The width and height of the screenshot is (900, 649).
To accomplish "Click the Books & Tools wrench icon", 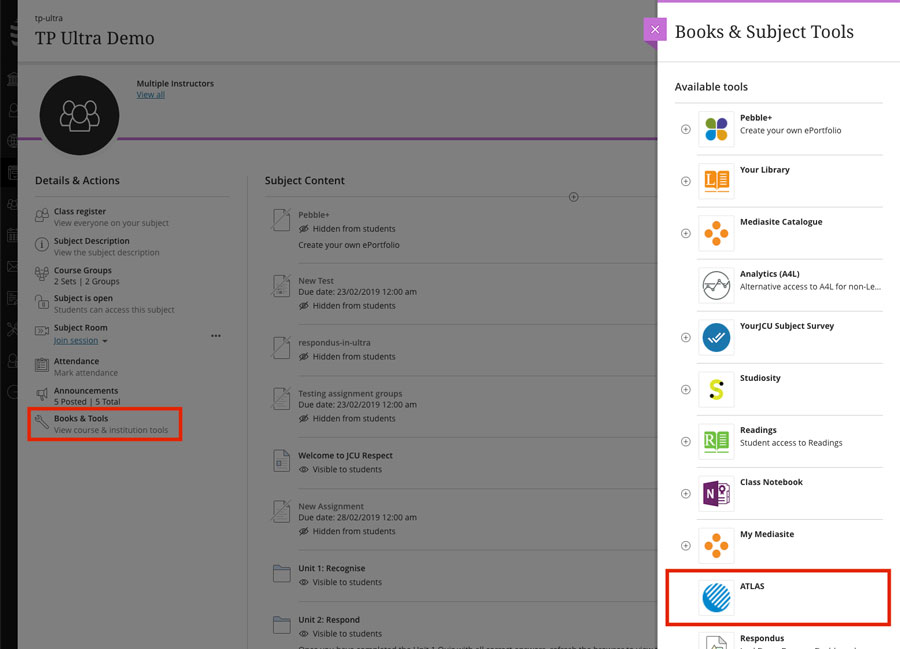I will (41, 422).
